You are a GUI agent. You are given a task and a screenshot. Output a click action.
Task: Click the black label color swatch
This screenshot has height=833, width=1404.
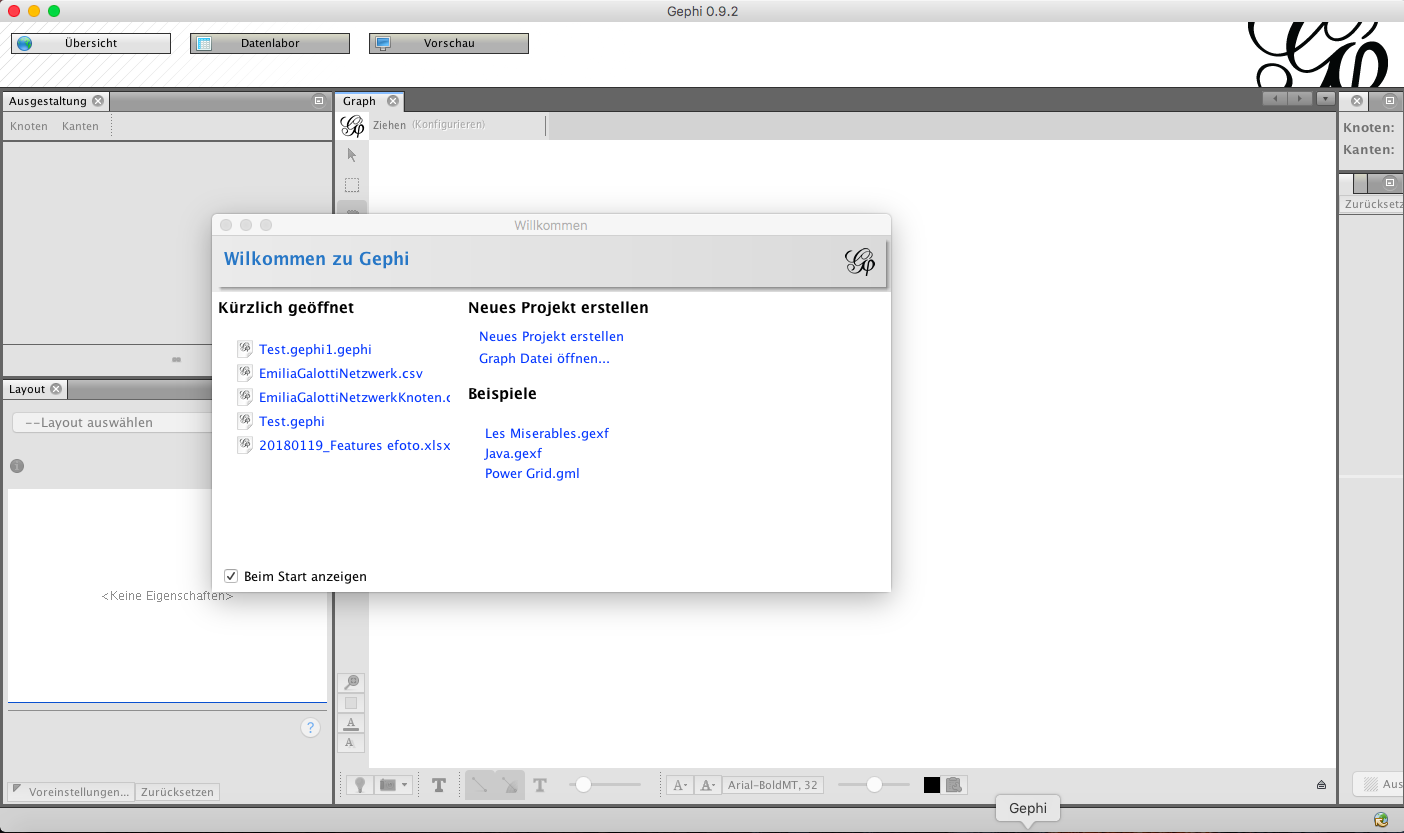932,785
